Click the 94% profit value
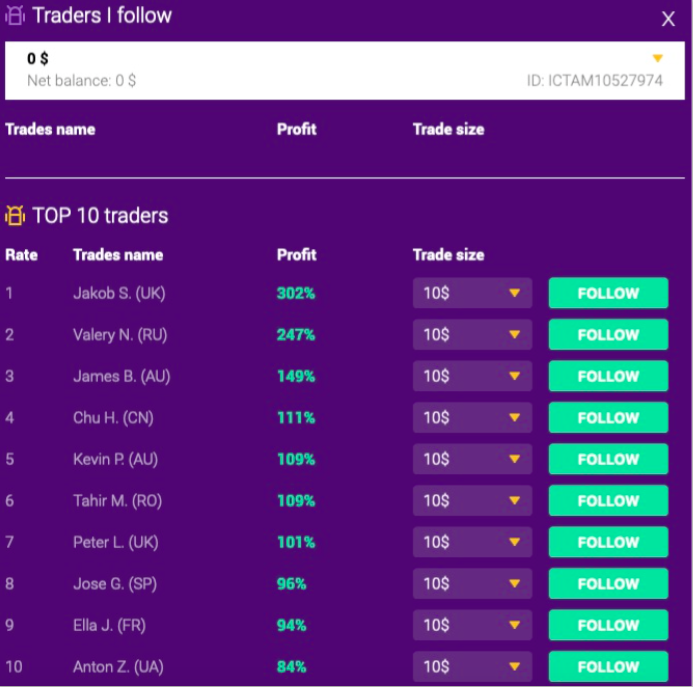The height and width of the screenshot is (687, 693). [x=291, y=626]
